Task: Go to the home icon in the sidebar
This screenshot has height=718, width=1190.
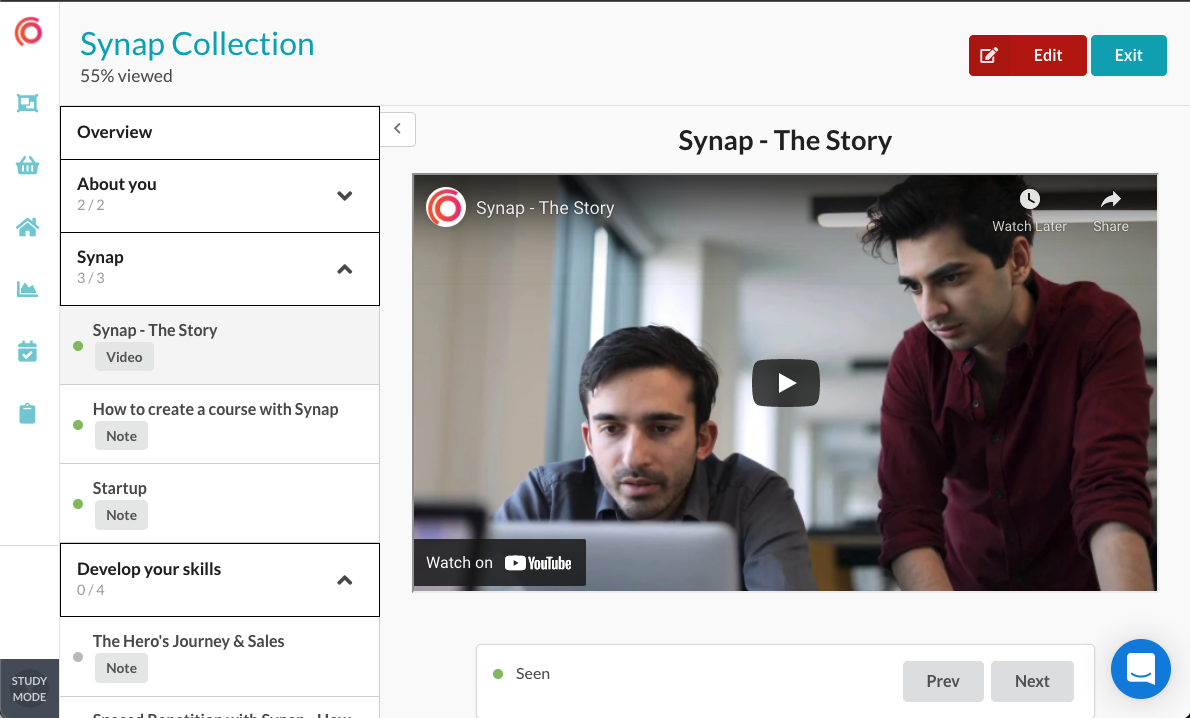Action: [x=27, y=227]
